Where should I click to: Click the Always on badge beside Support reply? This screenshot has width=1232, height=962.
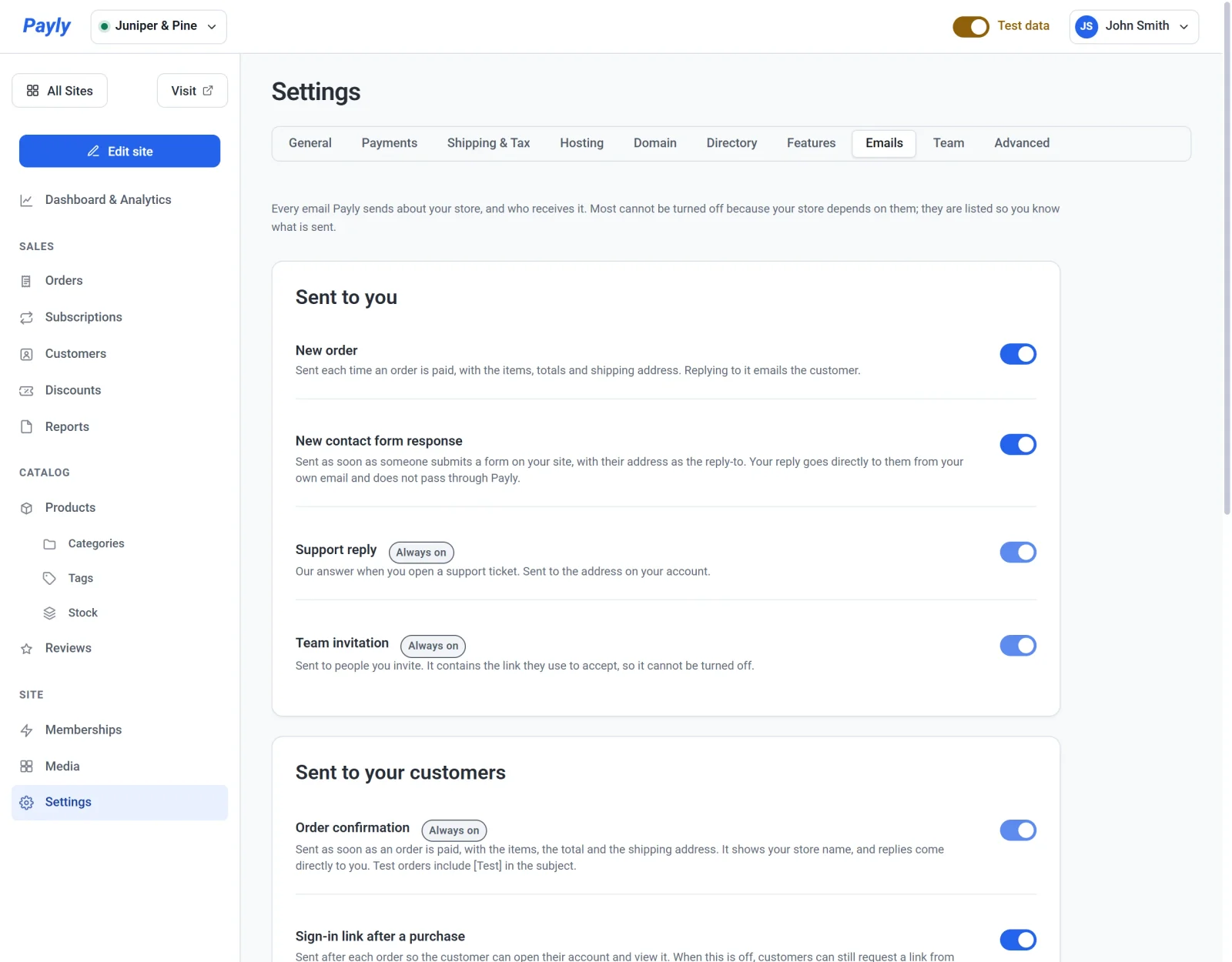point(421,553)
